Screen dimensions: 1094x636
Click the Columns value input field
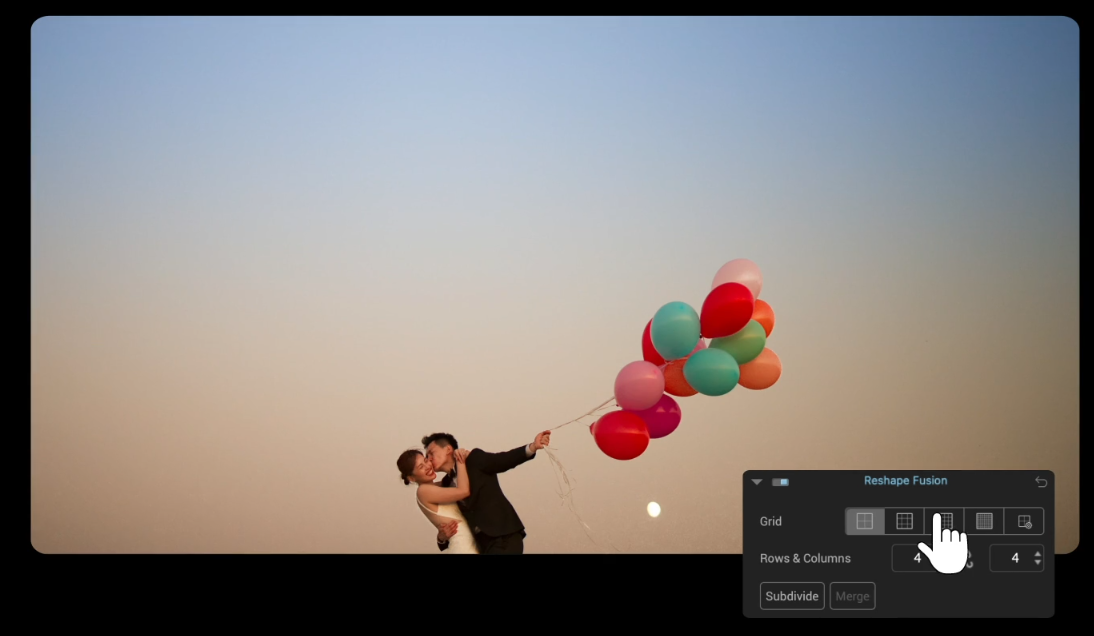1009,558
